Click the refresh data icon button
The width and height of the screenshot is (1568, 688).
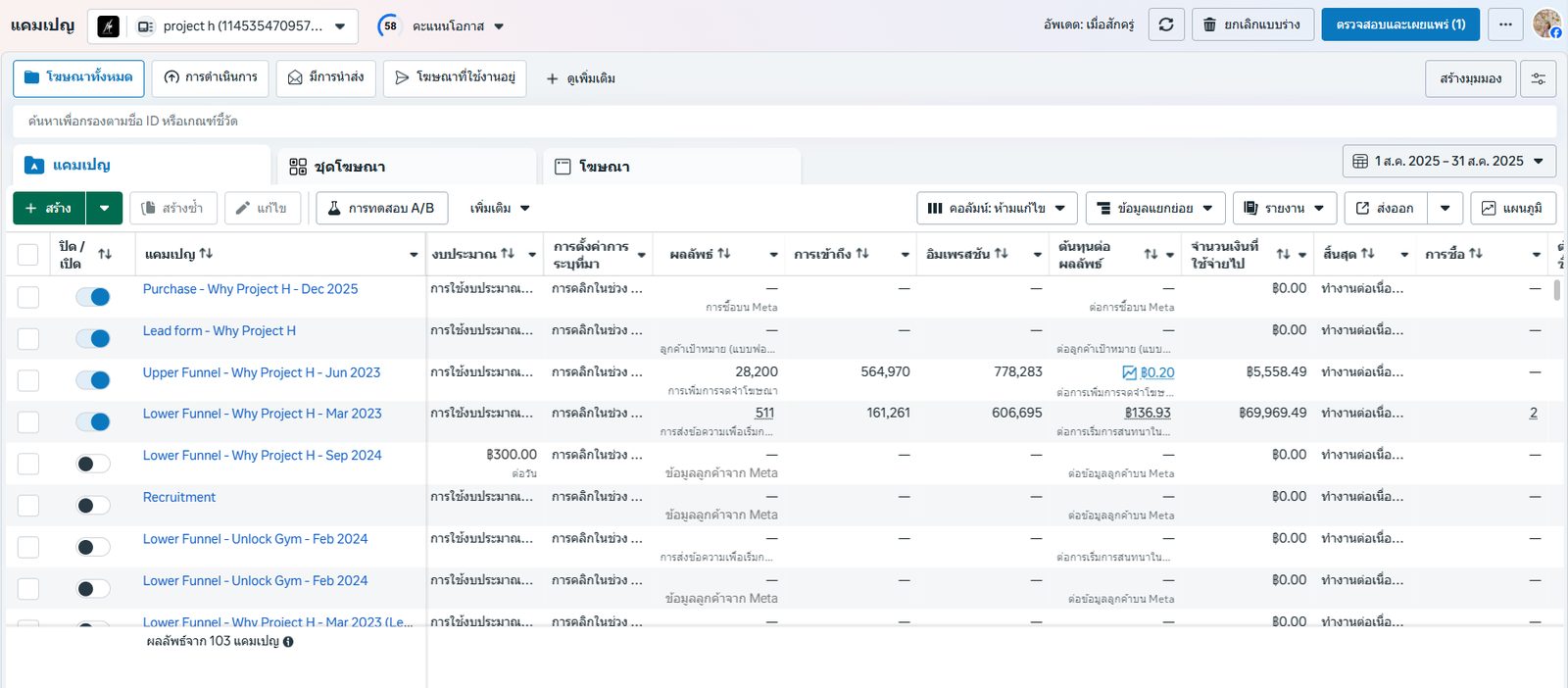coord(1166,25)
